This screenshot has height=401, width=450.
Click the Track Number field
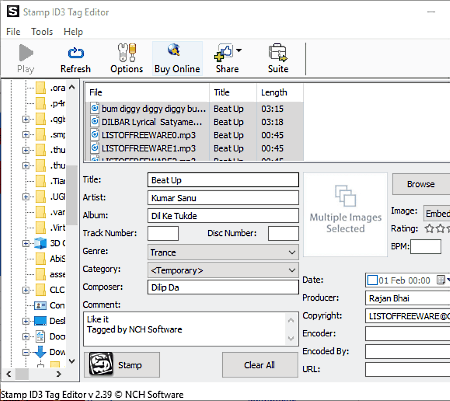coord(163,233)
